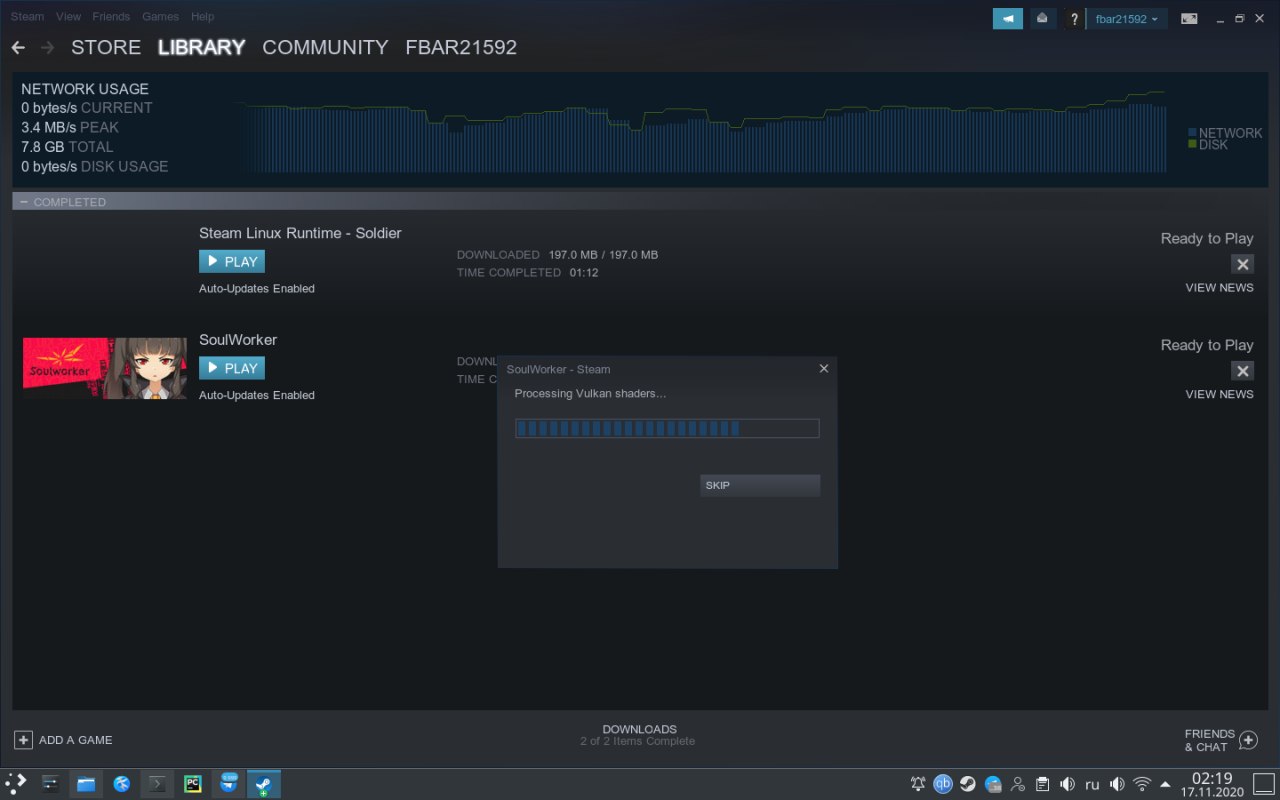
Task: Switch the ru keyboard layout indicator
Action: pos(1092,784)
